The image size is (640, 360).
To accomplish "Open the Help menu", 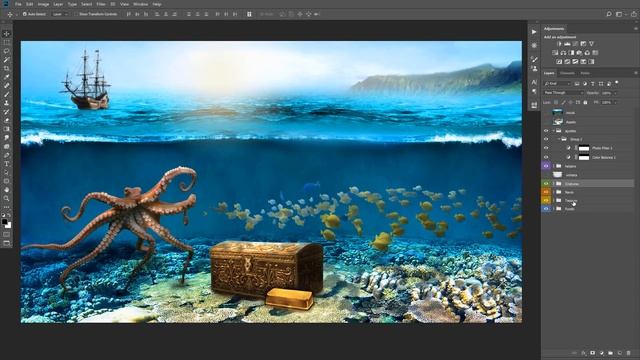I will click(157, 4).
